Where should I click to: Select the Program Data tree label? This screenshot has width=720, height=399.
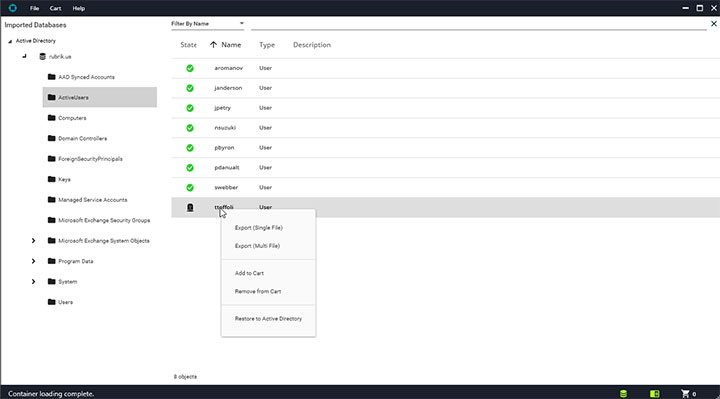76,261
